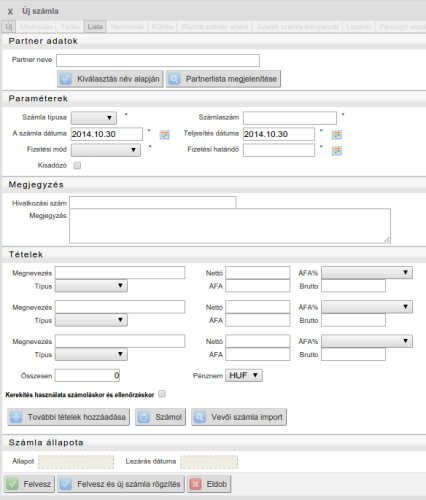Click the magnifier icon on Partnerlista megjelenítése
Image resolution: width=426 pixels, height=500 pixels.
click(x=174, y=79)
